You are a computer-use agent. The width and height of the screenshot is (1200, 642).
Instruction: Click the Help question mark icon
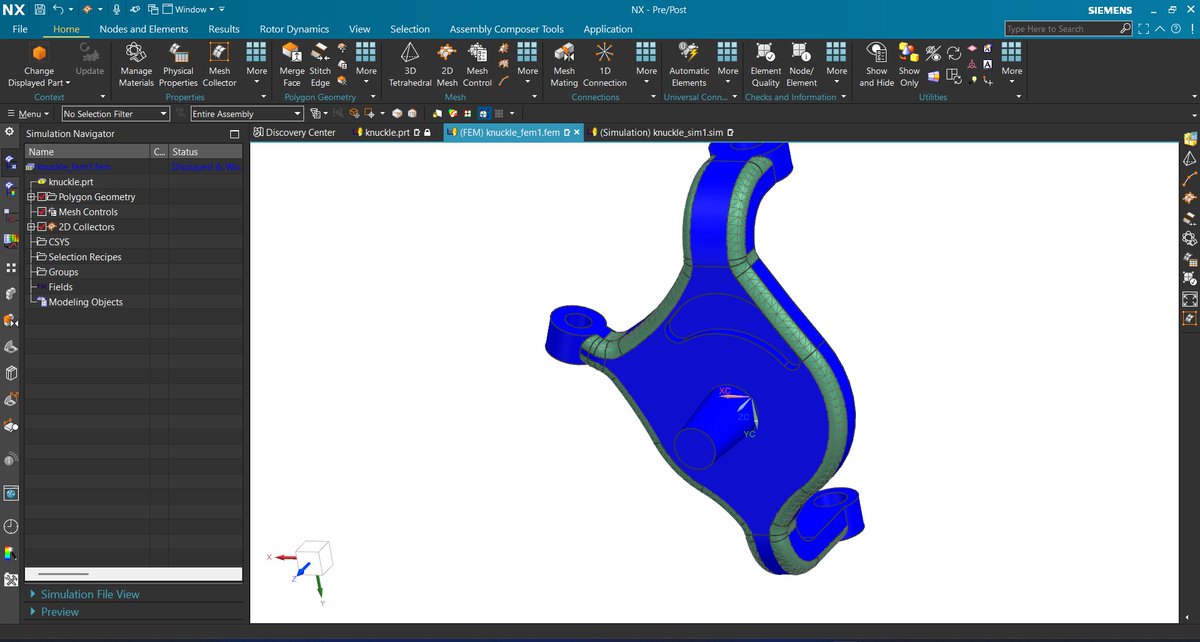coord(1176,29)
